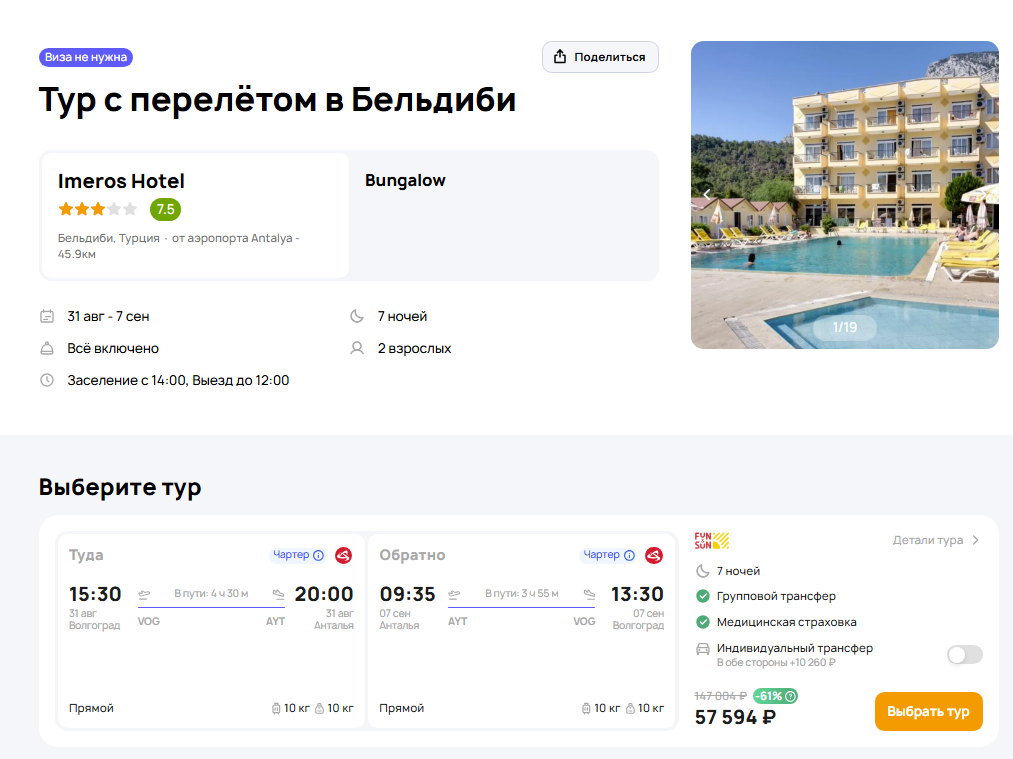Click the Чартер info badge on Обратно flight
The height and width of the screenshot is (759, 1013).
609,555
